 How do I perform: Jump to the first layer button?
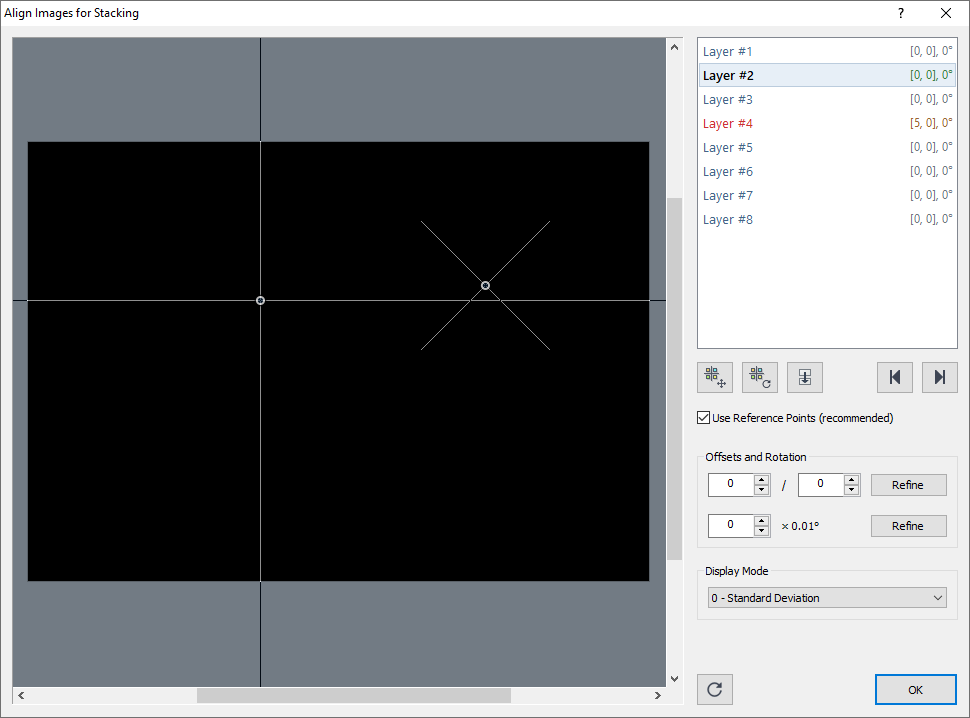tap(895, 377)
